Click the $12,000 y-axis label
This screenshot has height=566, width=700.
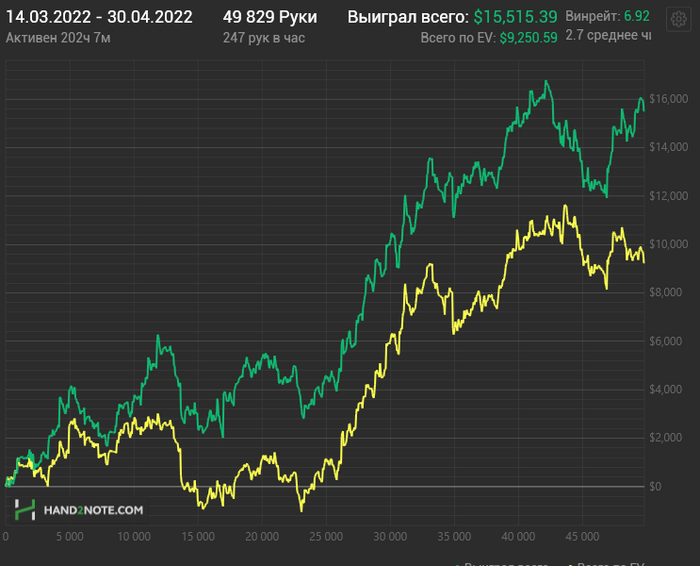point(668,196)
